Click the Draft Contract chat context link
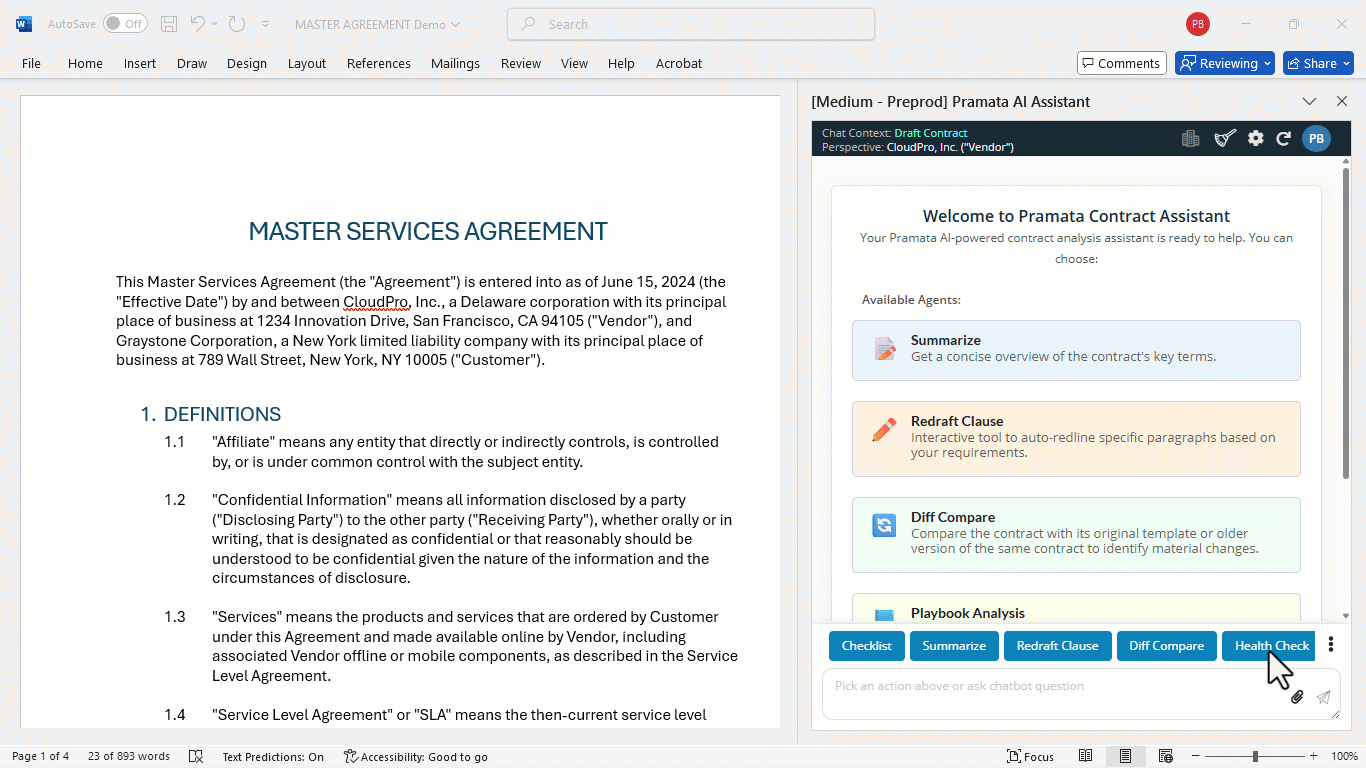 click(931, 133)
